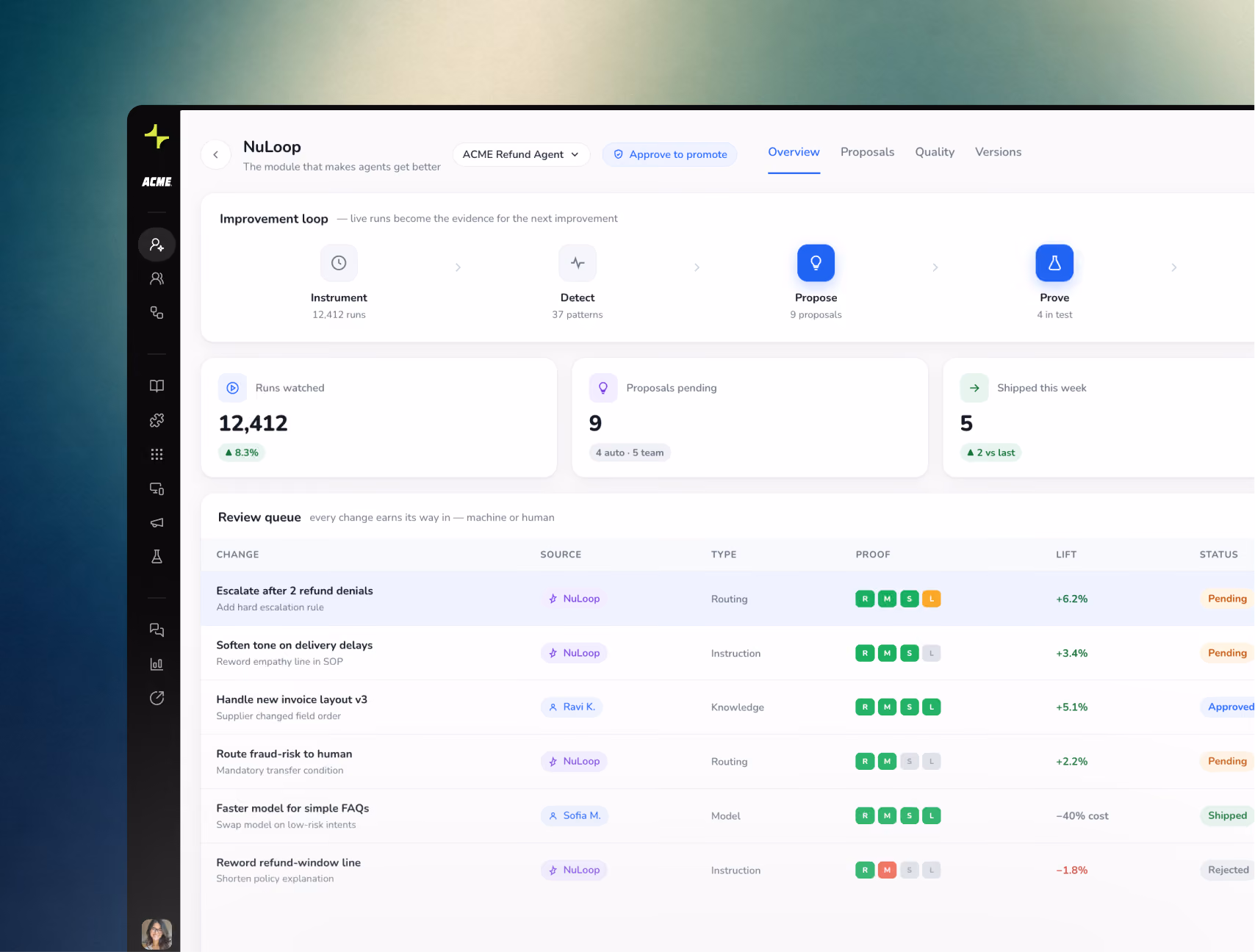Click orange L proof badge in Escalate row
The width and height of the screenshot is (1255, 952).
pyautogui.click(x=931, y=599)
